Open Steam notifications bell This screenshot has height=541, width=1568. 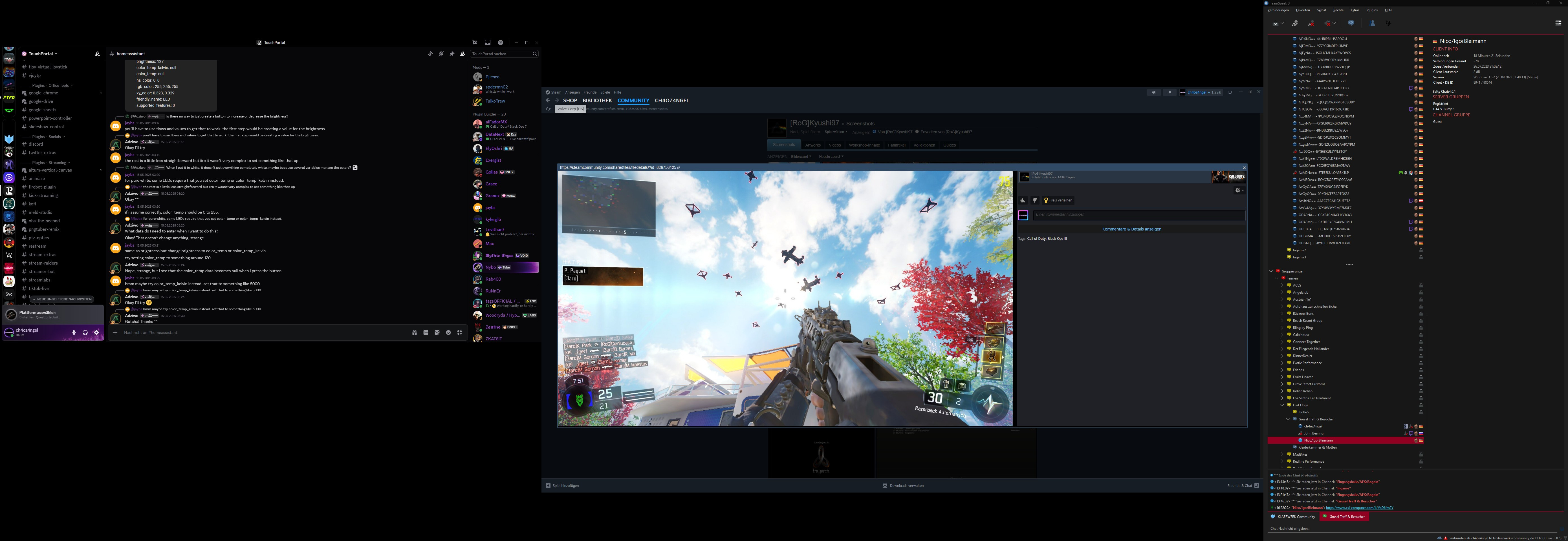(x=1169, y=92)
